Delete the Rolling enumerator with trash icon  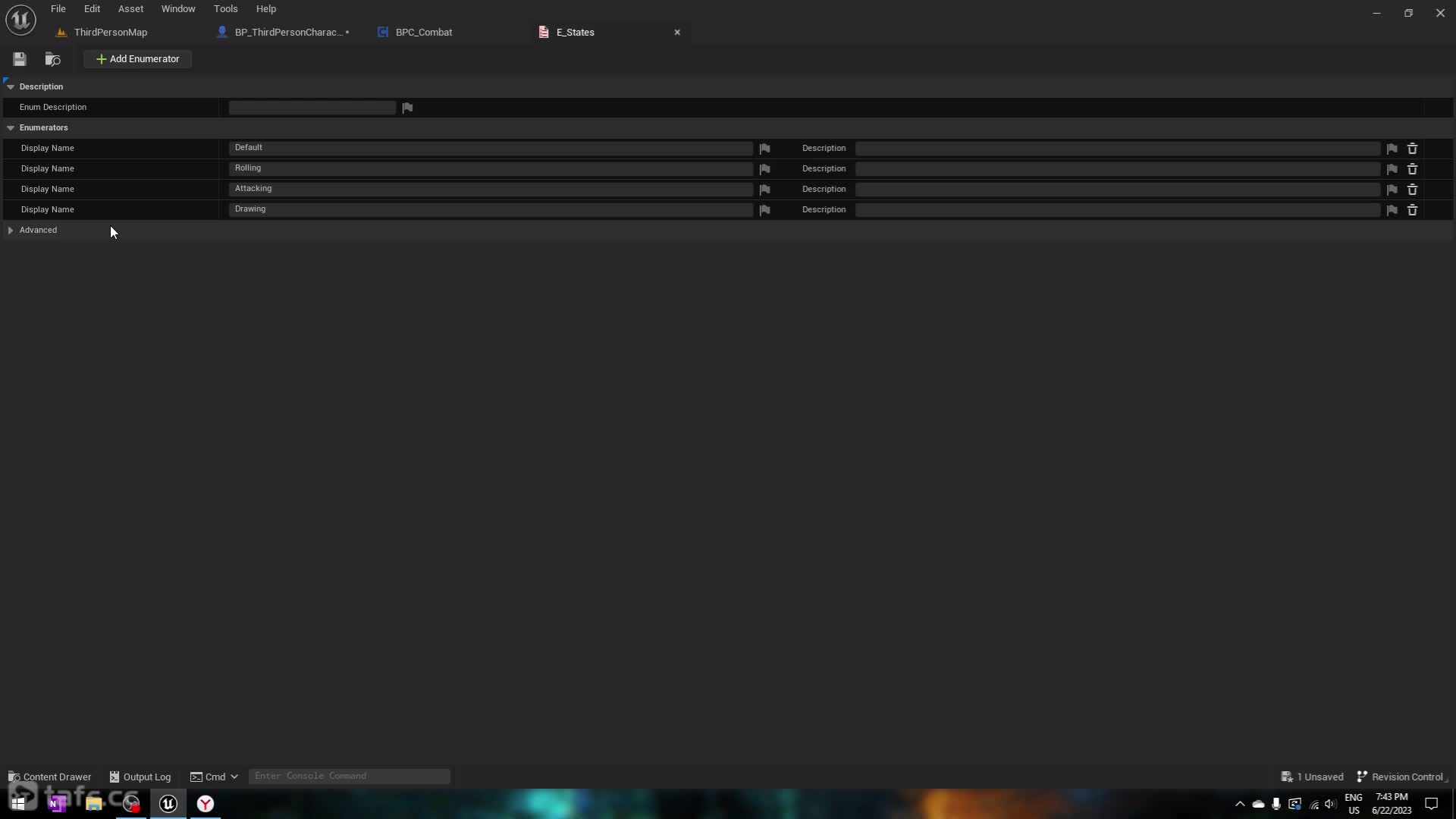tap(1412, 169)
